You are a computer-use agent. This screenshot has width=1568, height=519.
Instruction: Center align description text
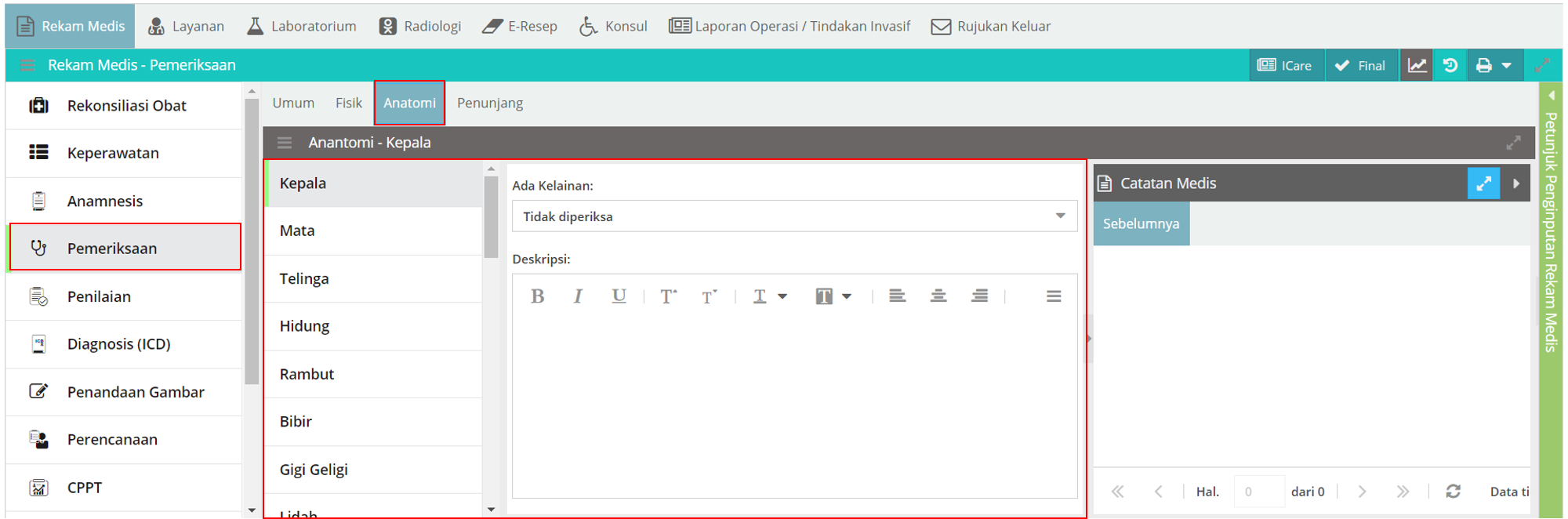938,296
